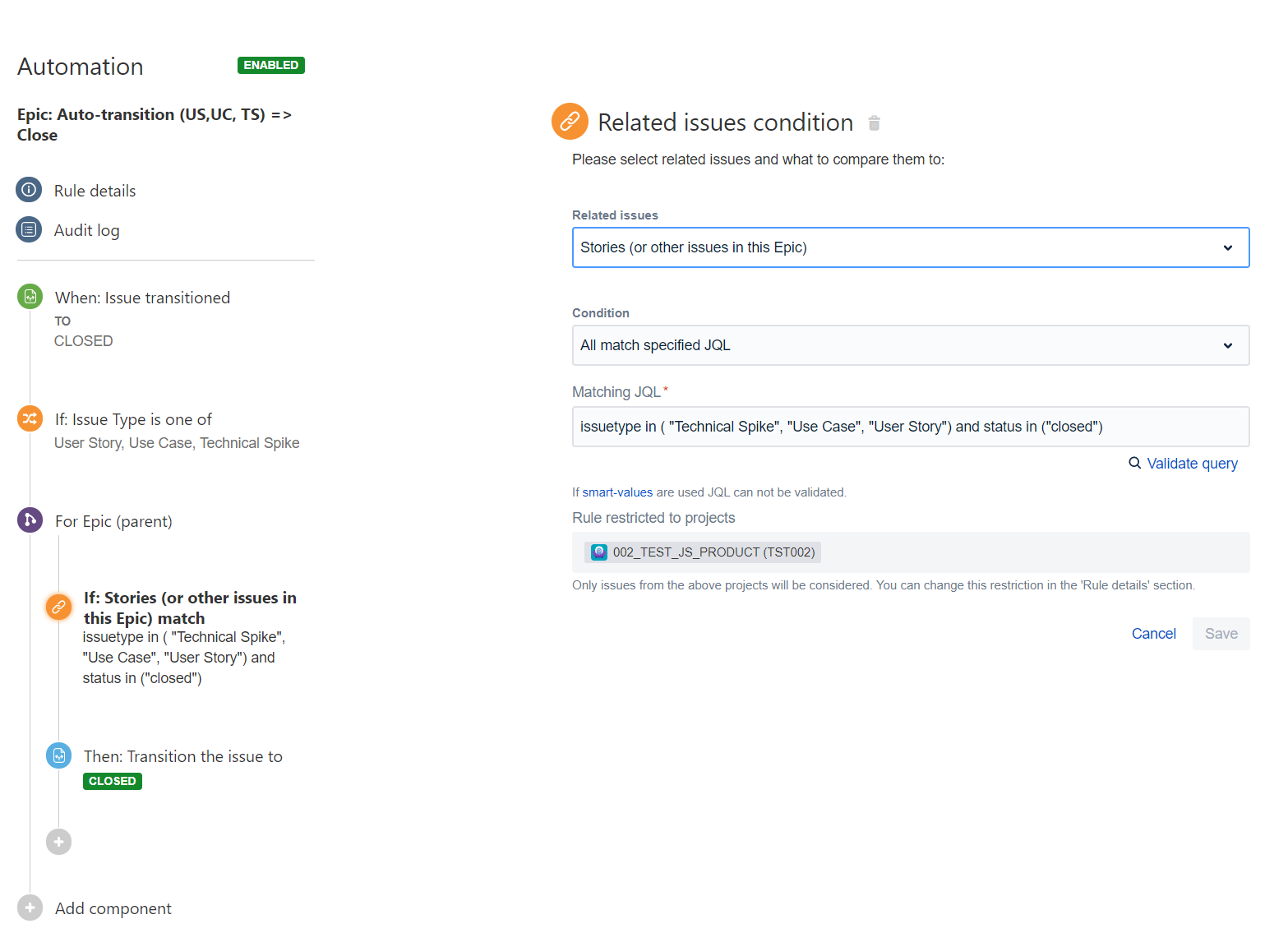
Task: Click the plus icon inside the Epic branch
Action: (58, 842)
